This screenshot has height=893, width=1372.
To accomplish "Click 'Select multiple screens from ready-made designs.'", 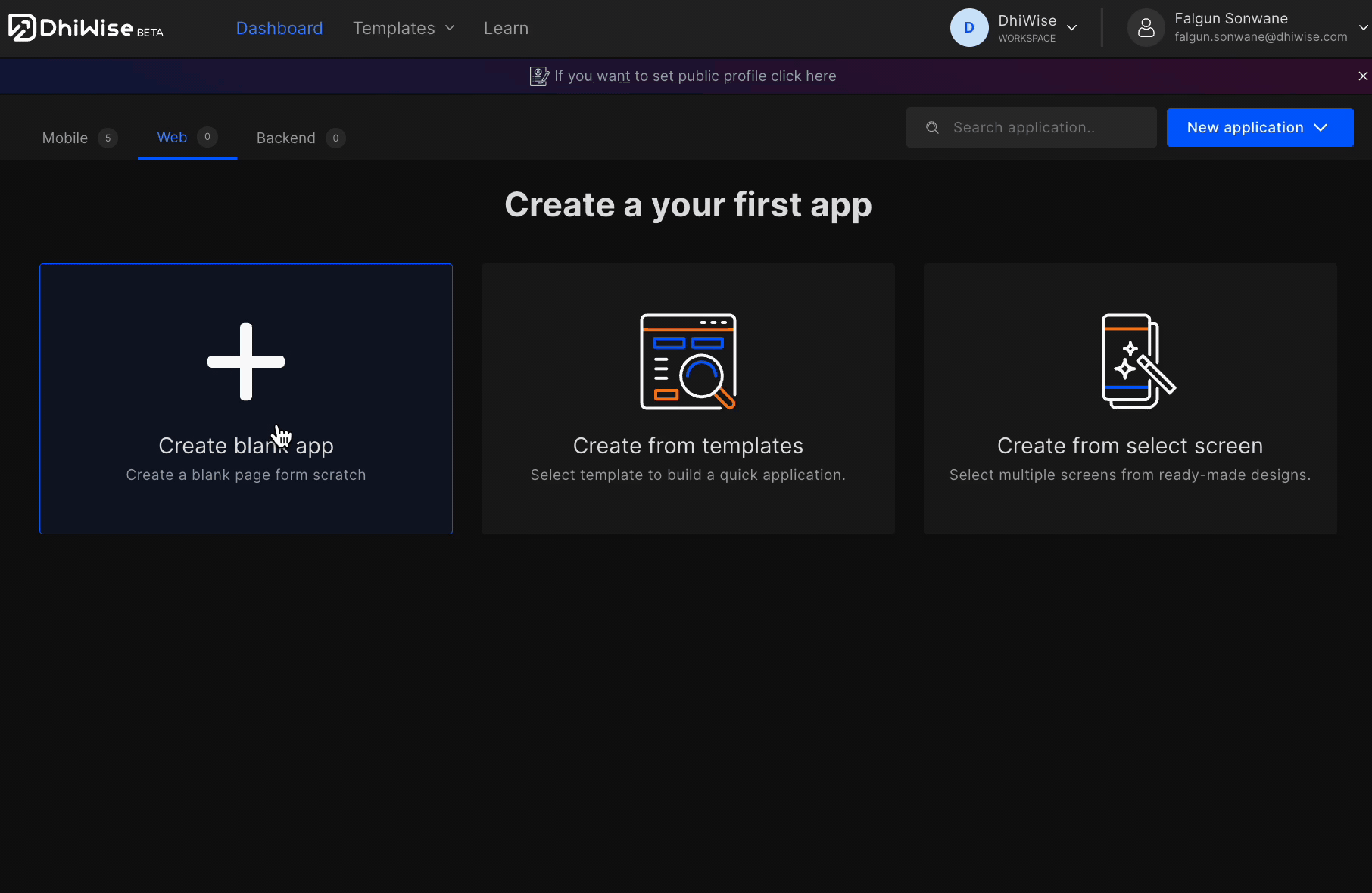I will (1130, 475).
